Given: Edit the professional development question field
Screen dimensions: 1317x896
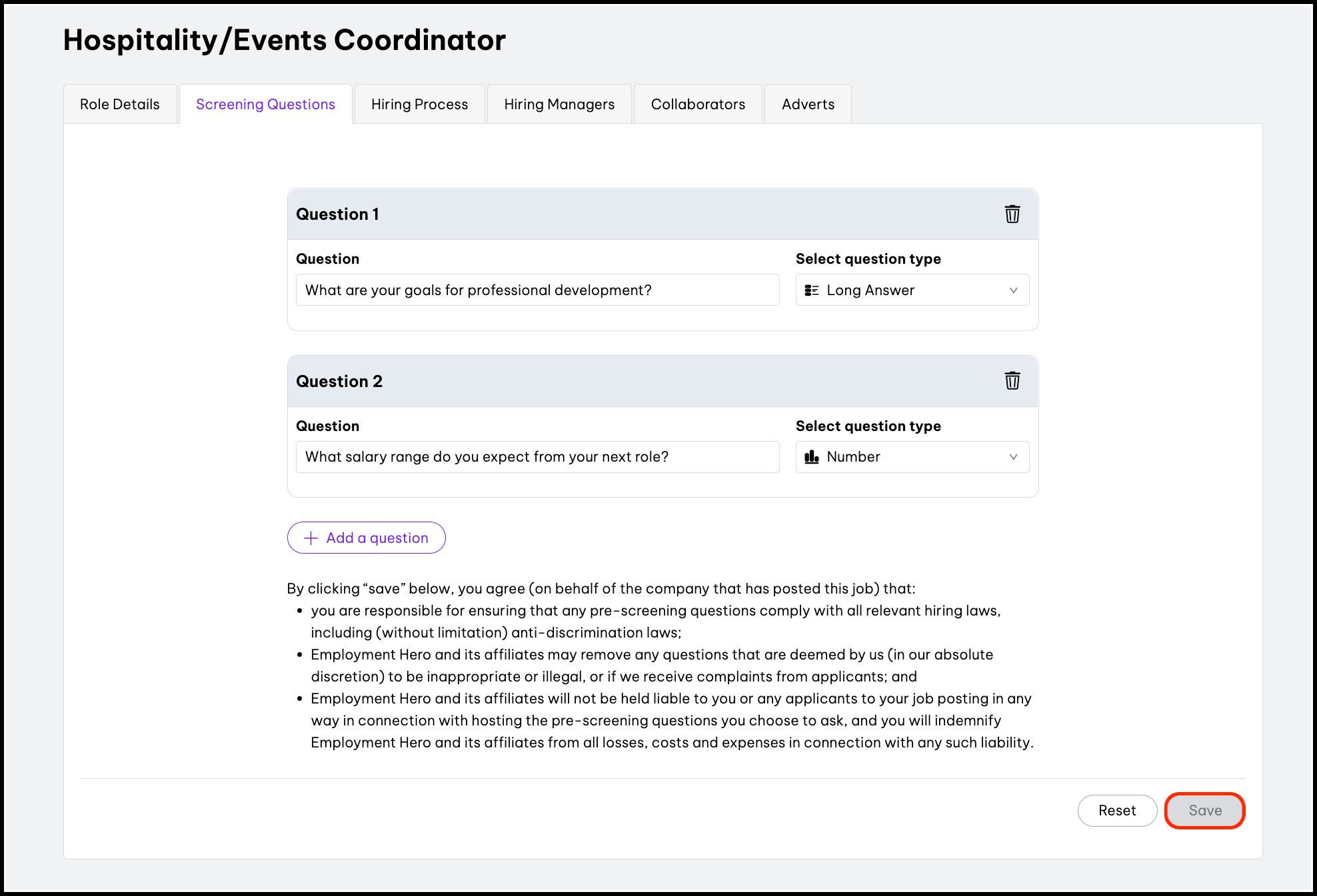Looking at the screenshot, I should coord(537,290).
